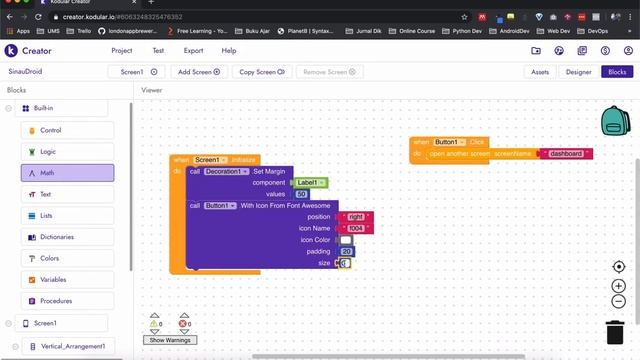Switch to the Designer view
Image resolution: width=640 pixels, height=360 pixels.
(578, 72)
